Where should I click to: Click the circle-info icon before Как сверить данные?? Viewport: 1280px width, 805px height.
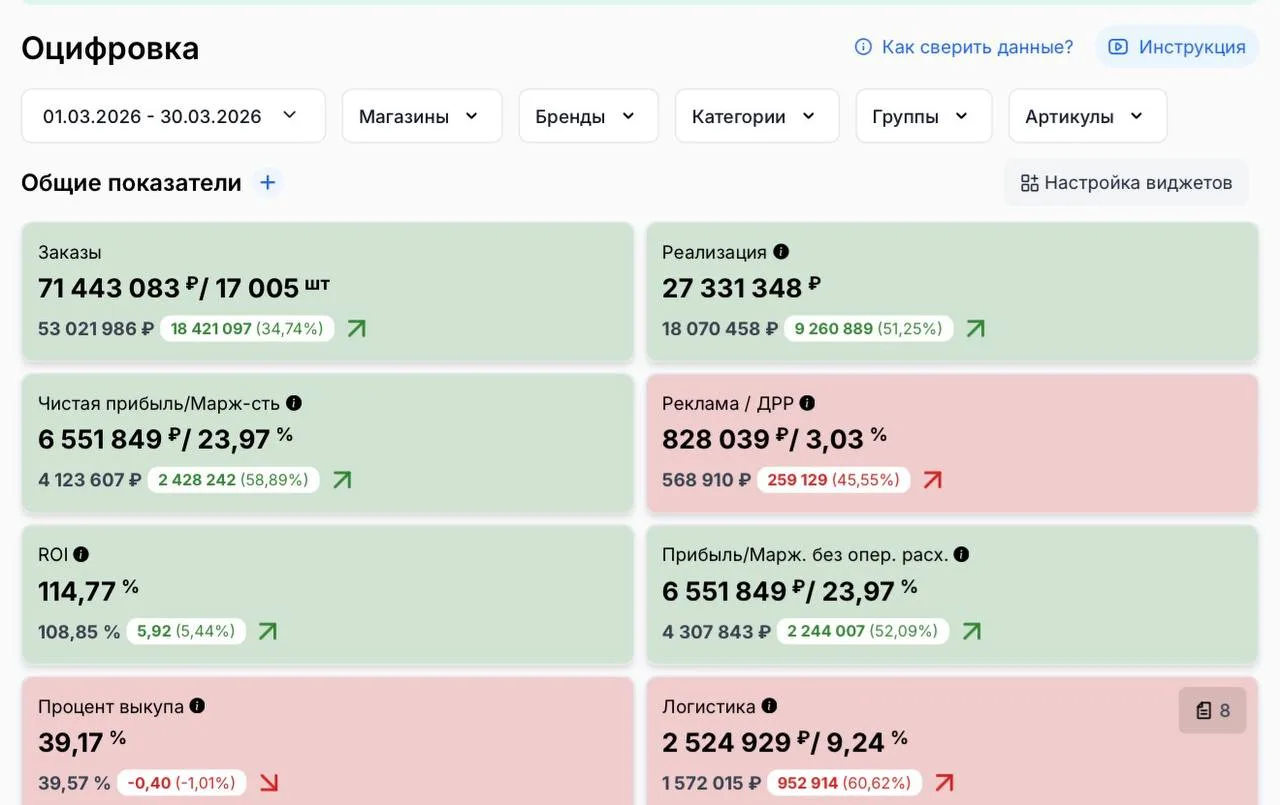[x=863, y=47]
